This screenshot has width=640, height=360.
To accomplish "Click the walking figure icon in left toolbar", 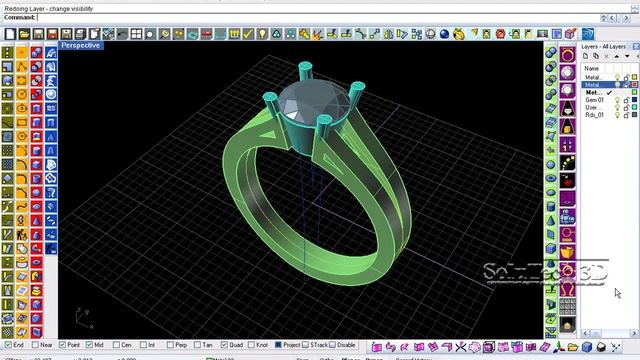I will click(x=22, y=235).
